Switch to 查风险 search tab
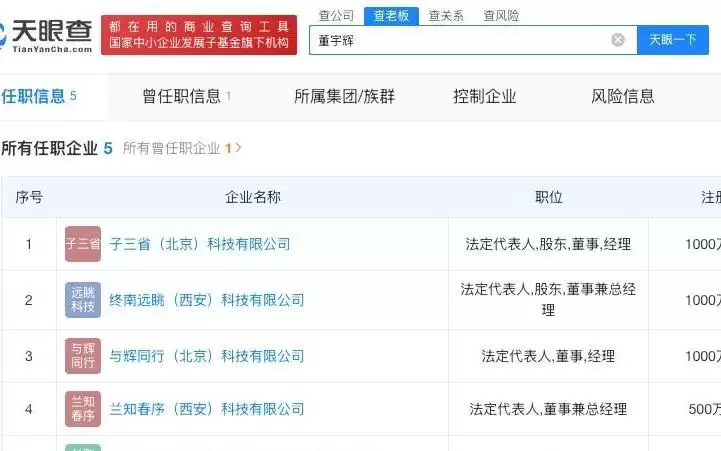Viewport: 721px width, 451px height. pos(501,16)
